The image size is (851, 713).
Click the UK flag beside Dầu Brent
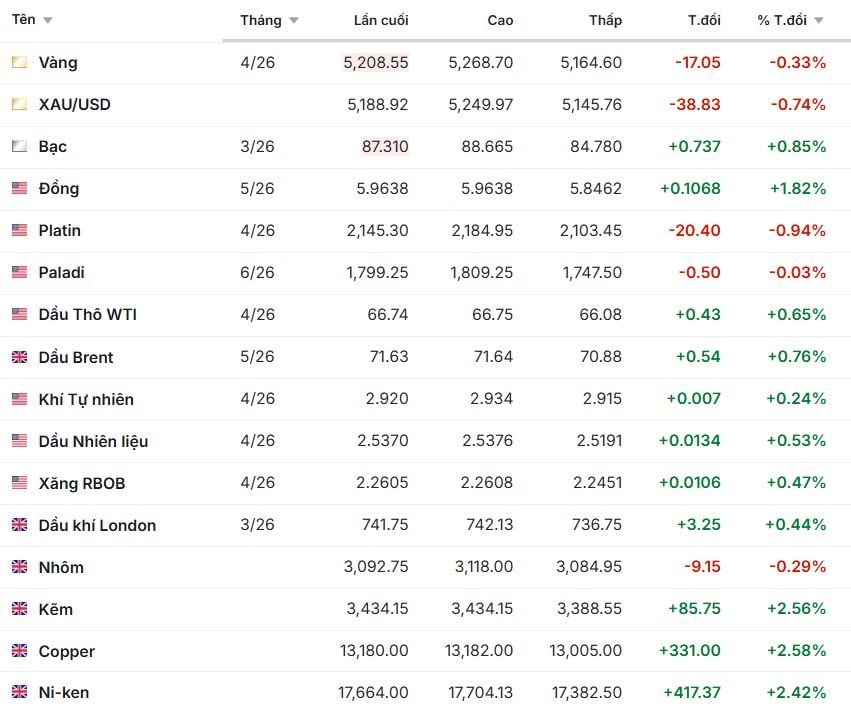tap(19, 357)
